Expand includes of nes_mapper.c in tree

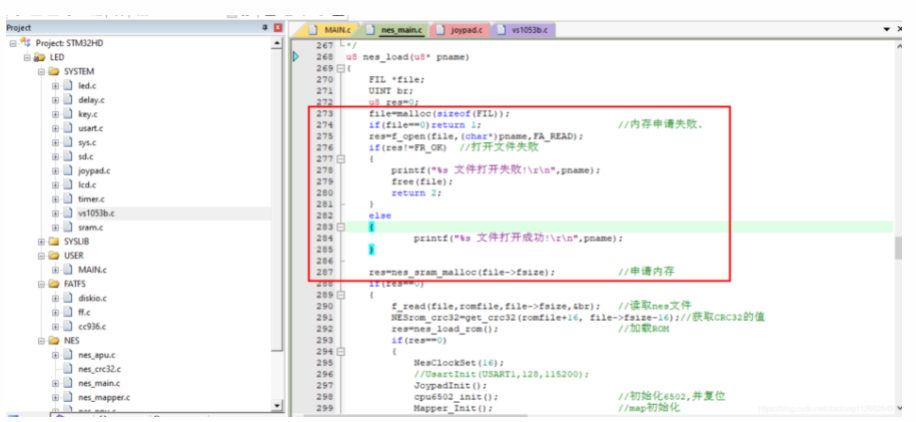tap(55, 397)
